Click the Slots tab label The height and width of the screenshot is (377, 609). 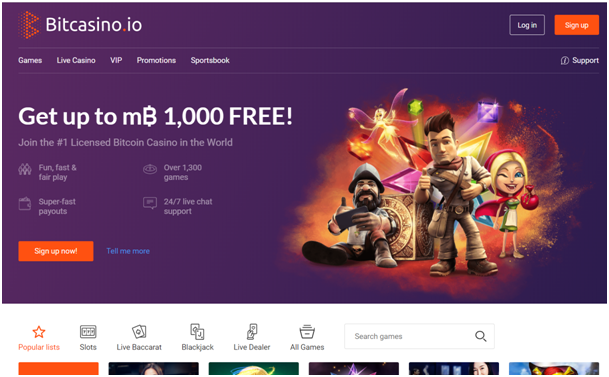88,347
